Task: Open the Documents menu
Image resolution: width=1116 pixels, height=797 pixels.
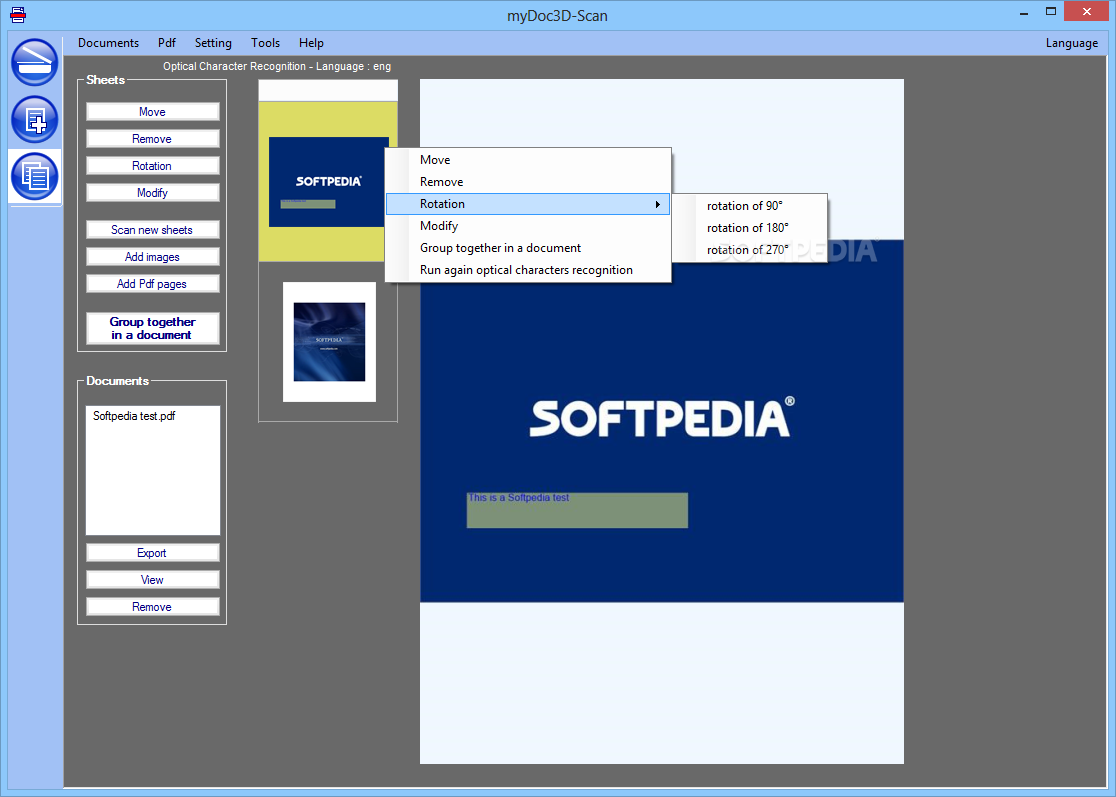Action: coord(108,43)
